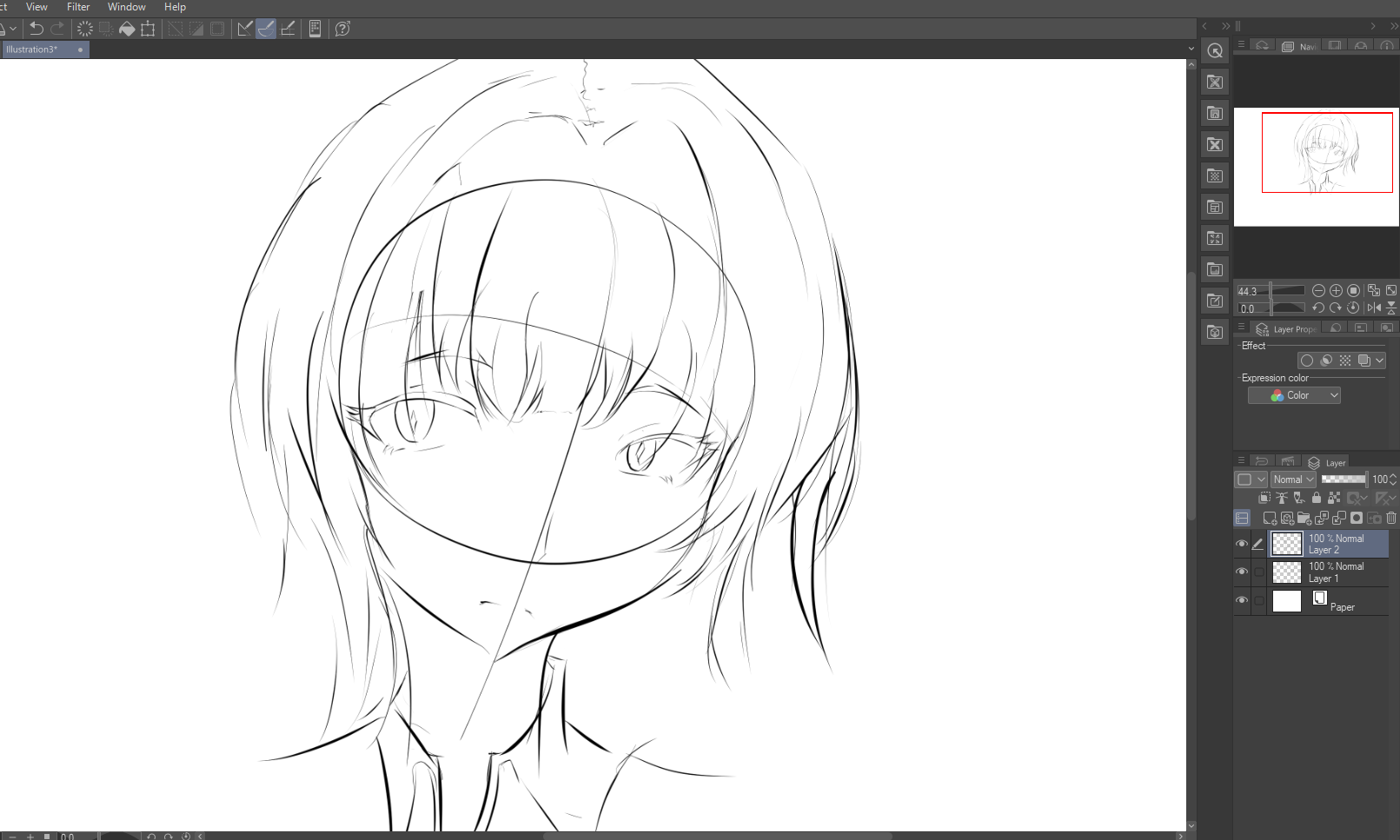This screenshot has width=1400, height=840.
Task: Enable the Border effect circle icon
Action: [1307, 360]
